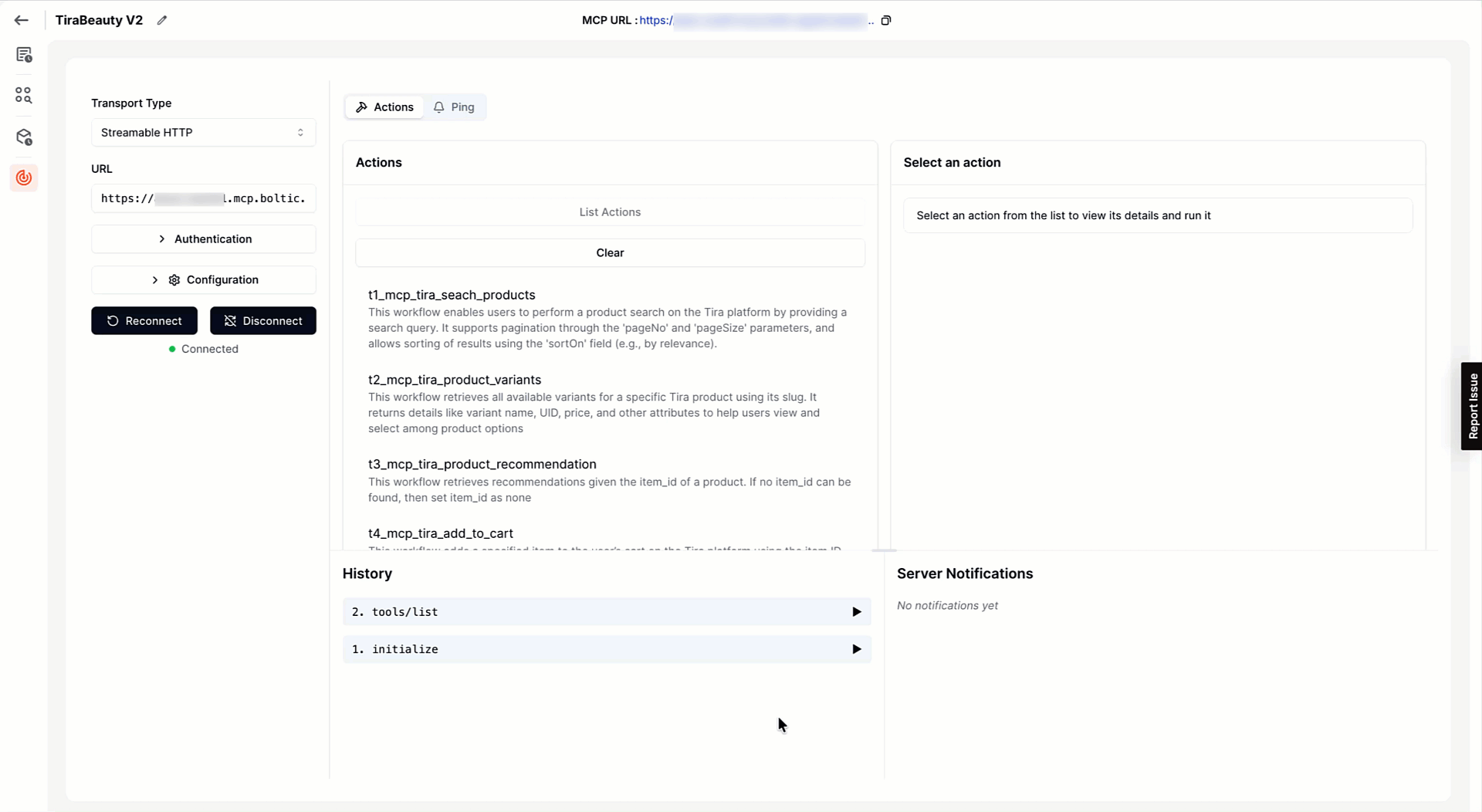Image resolution: width=1482 pixels, height=812 pixels.
Task: Edit the TiraBeauty V2 name pencil icon
Action: [162, 20]
